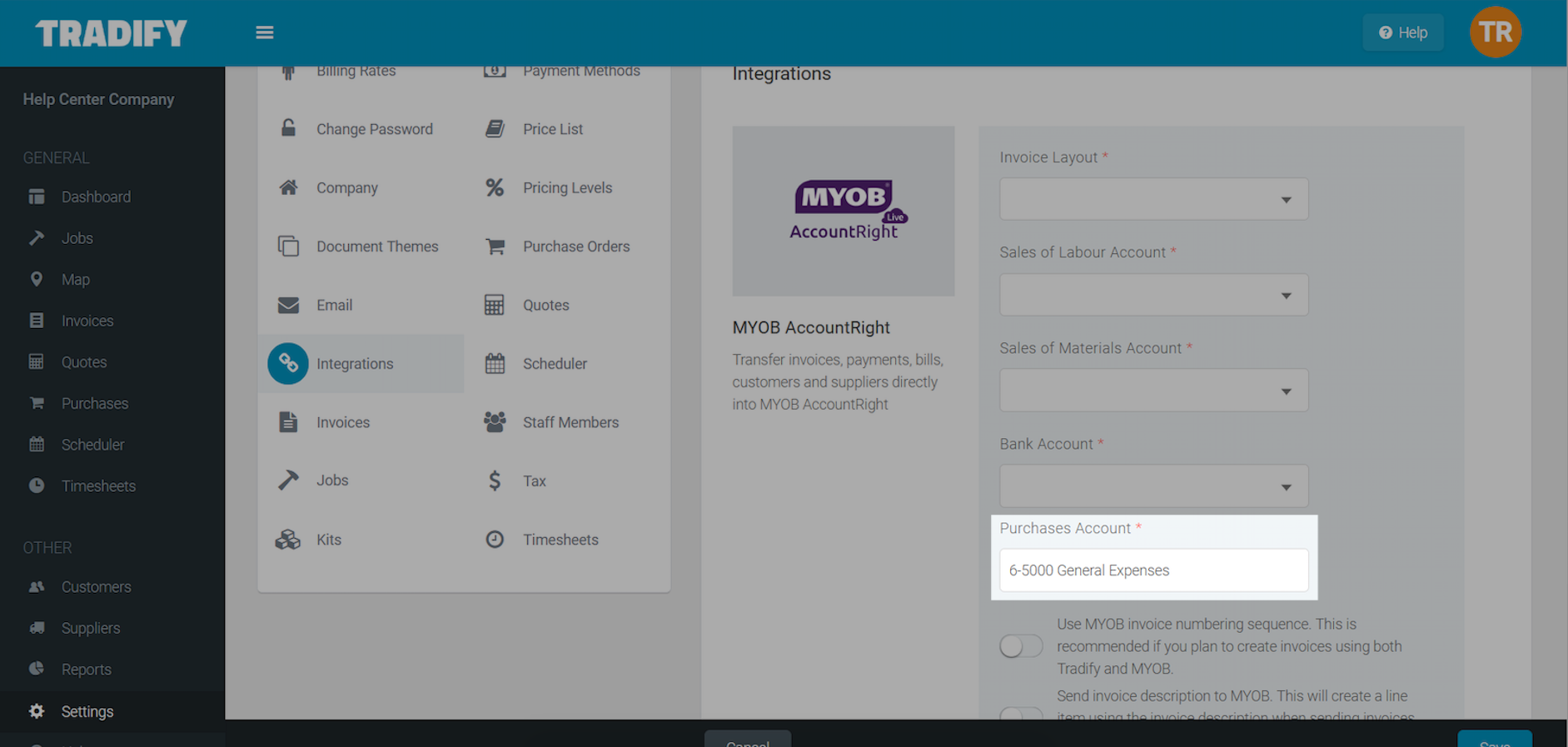
Task: Click the Purchase Orders cart icon
Action: point(495,247)
